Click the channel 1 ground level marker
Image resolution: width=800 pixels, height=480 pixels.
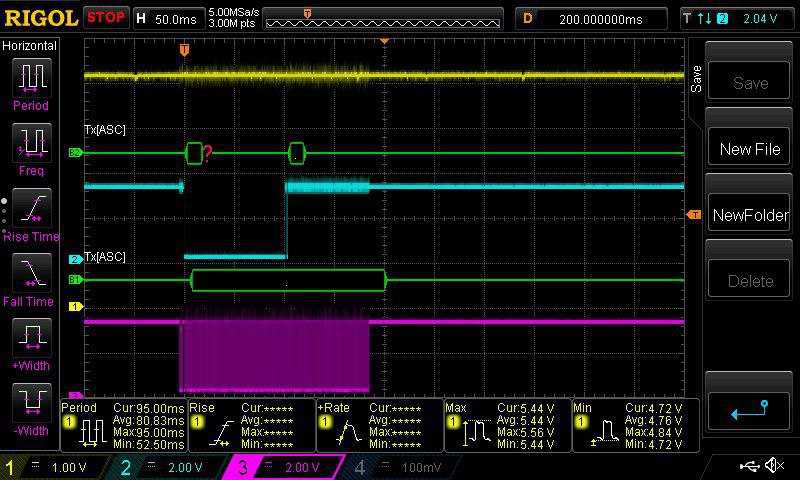pyautogui.click(x=76, y=307)
